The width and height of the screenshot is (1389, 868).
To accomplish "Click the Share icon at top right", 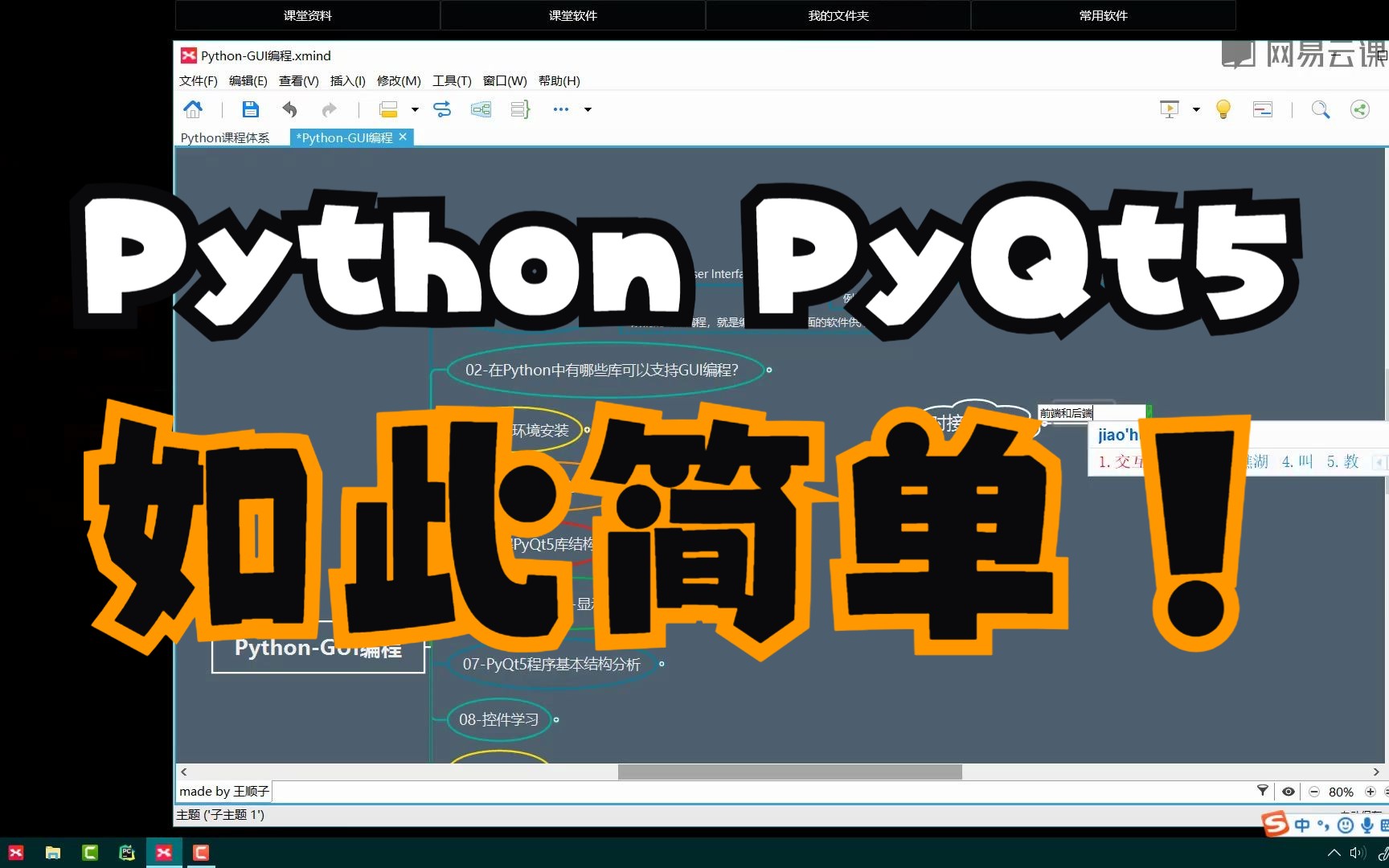I will click(1358, 109).
